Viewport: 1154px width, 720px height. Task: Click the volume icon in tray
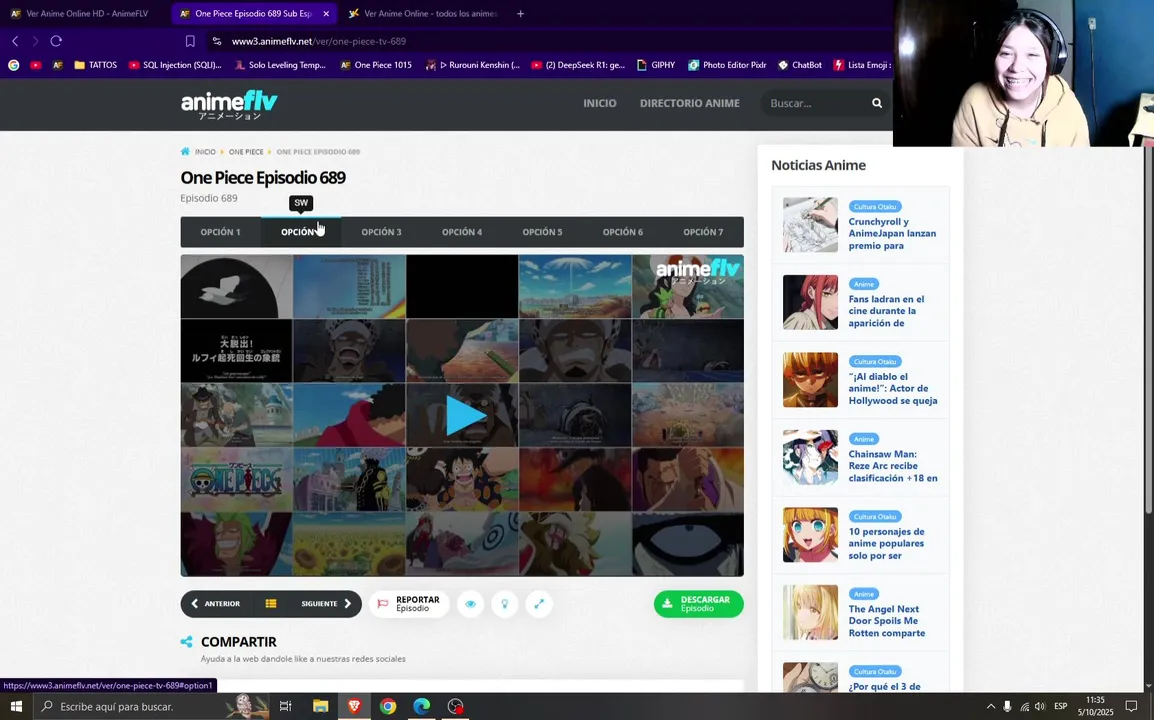[1040, 706]
